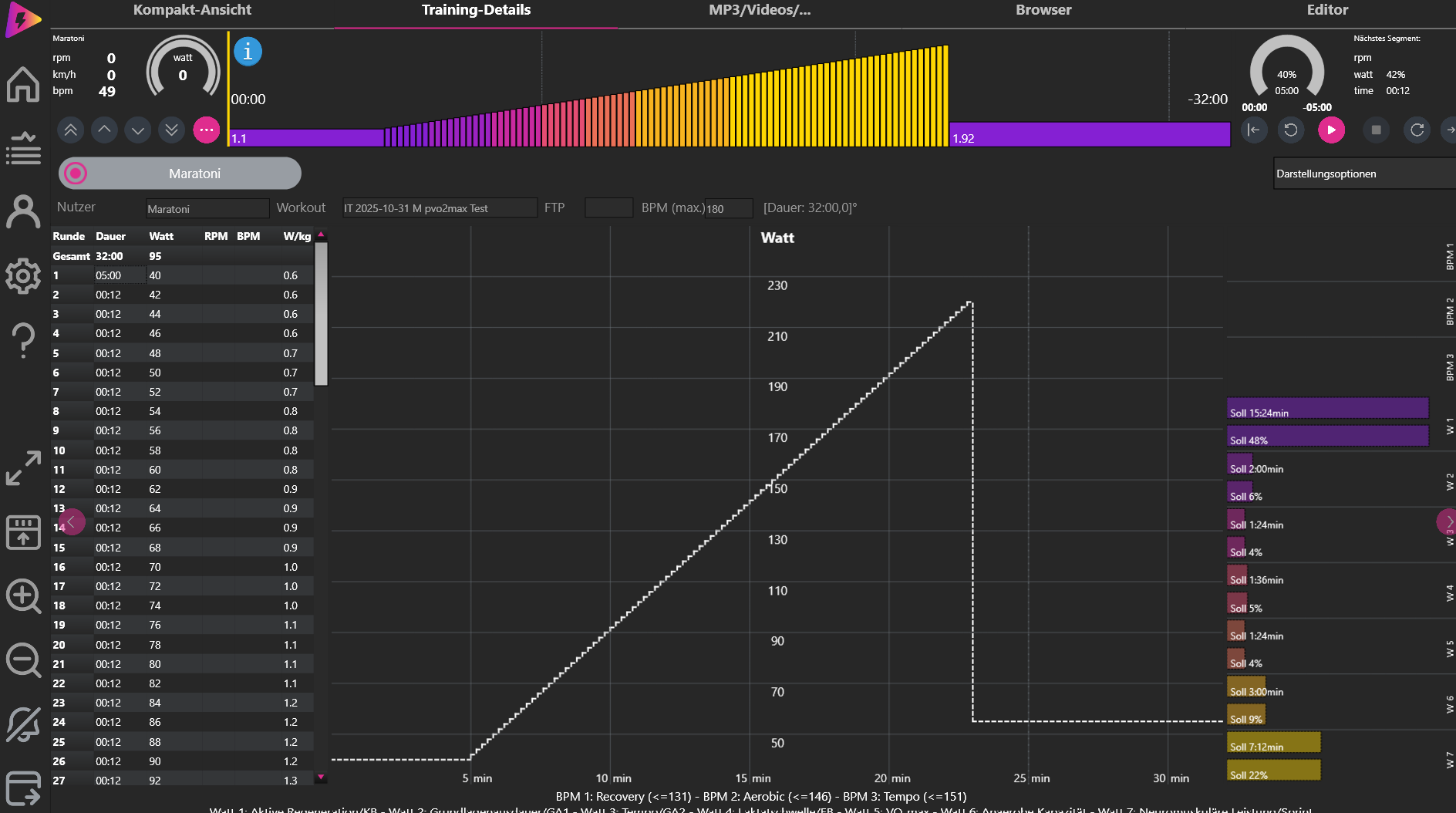Click the zoom in magnifier icon

(x=23, y=596)
